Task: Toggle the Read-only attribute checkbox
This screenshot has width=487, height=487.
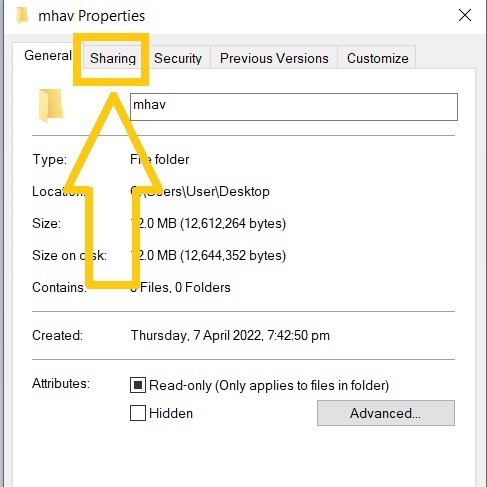Action: tap(138, 385)
